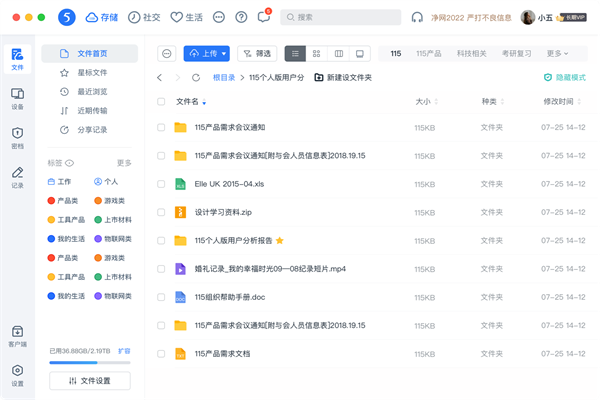The image size is (600, 400).
Task: Check the box for 115个人版用户分析报告
Action: (161, 241)
